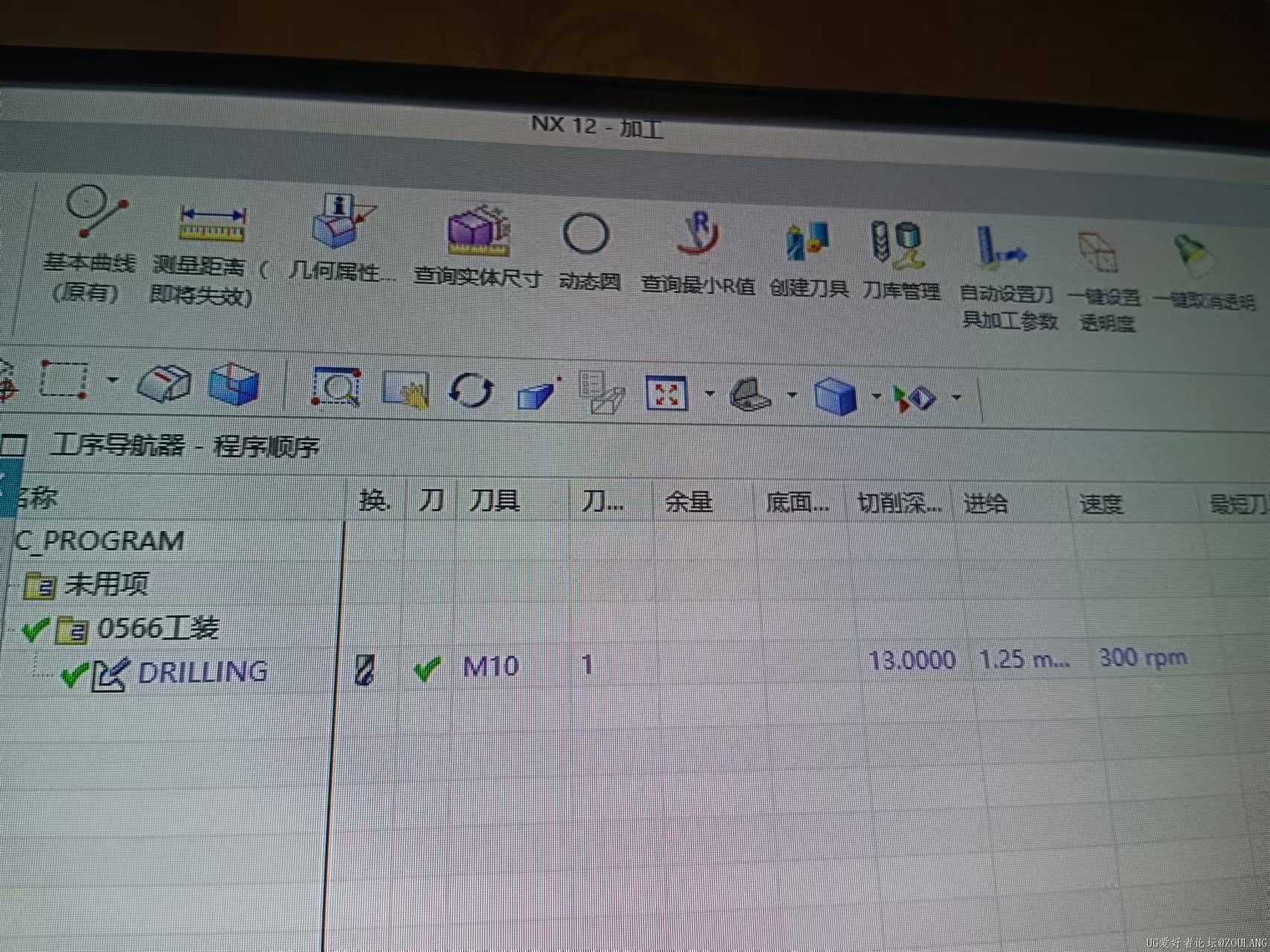Click the 1.25 m... feed value
The height and width of the screenshot is (952, 1270).
pyautogui.click(x=1024, y=659)
